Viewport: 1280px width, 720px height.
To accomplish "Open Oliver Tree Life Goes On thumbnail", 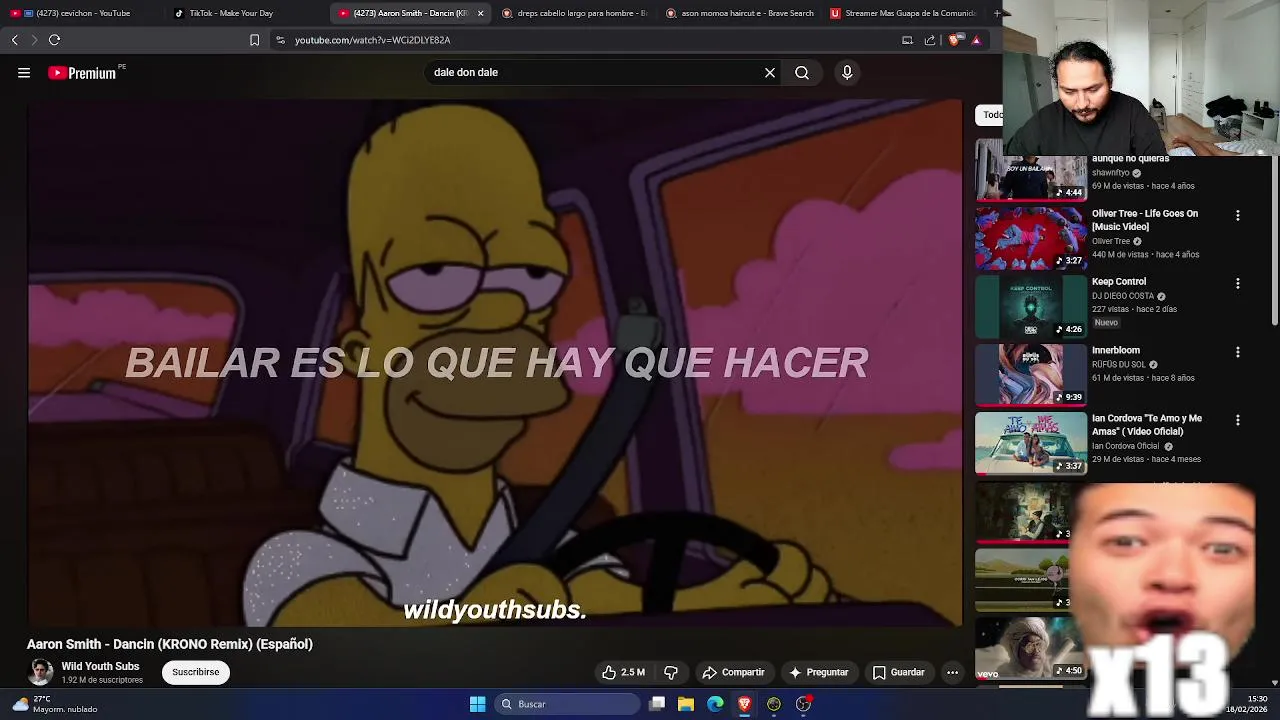I will pos(1031,238).
